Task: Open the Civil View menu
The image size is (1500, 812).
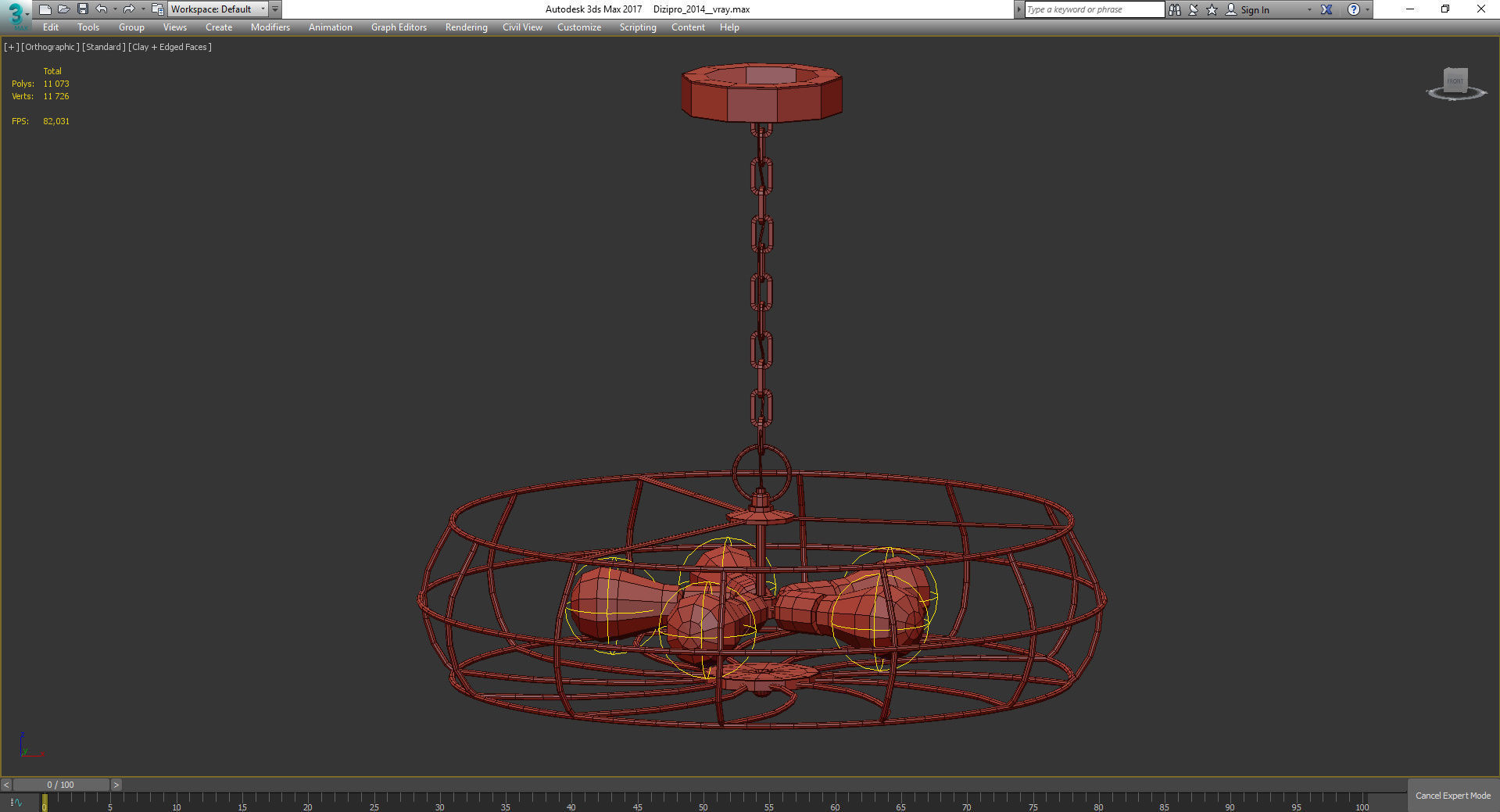Action: 522,27
